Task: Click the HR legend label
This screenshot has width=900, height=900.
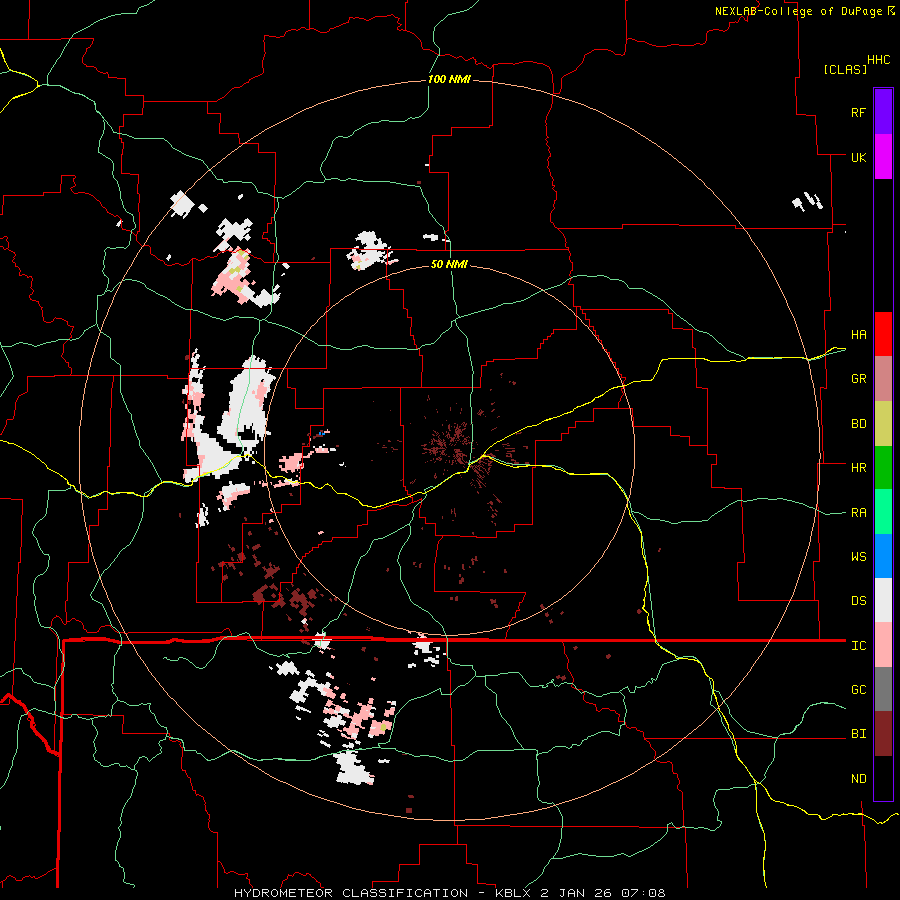Action: point(858,468)
